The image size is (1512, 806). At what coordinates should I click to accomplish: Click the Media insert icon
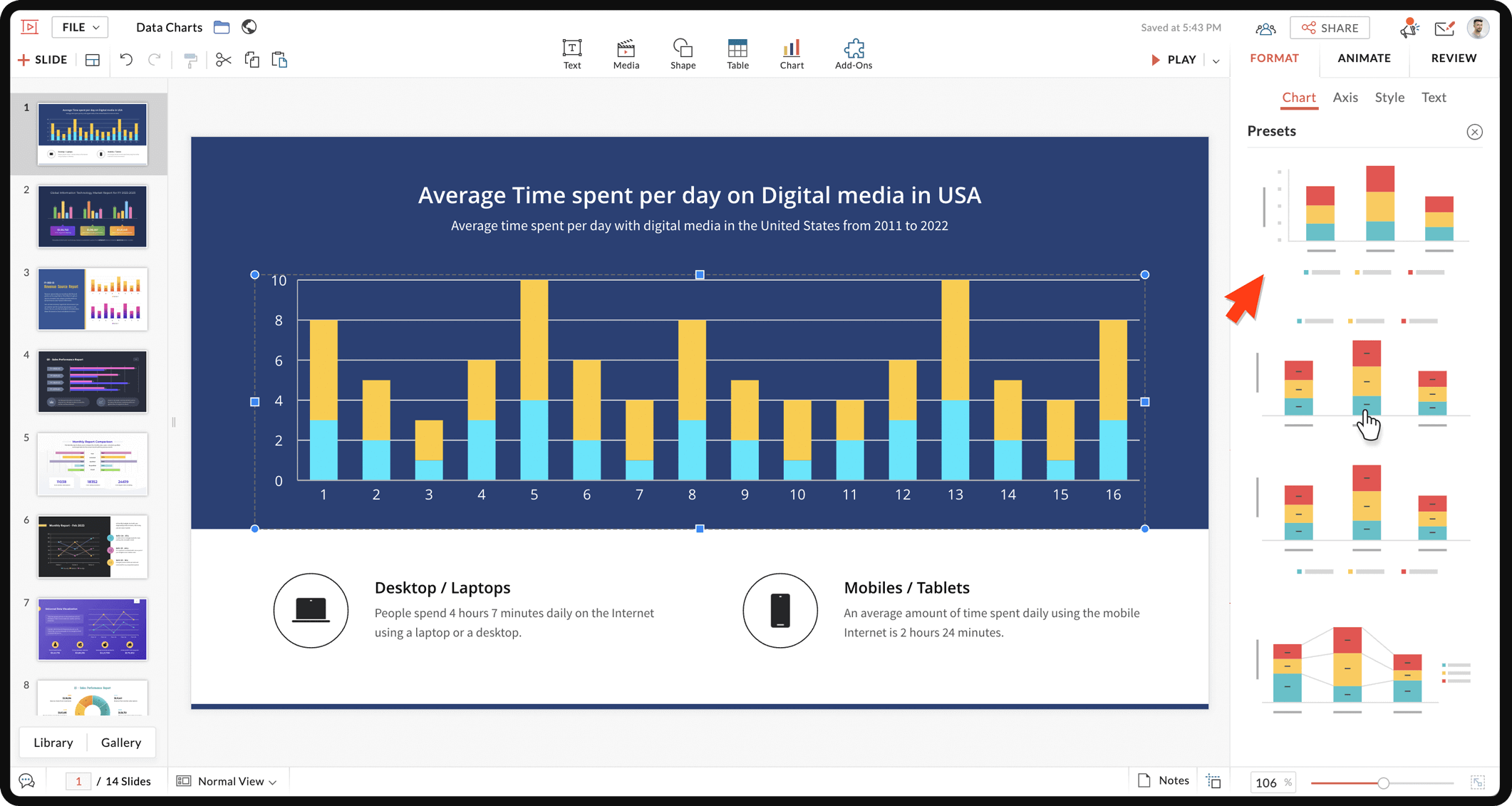(x=626, y=54)
